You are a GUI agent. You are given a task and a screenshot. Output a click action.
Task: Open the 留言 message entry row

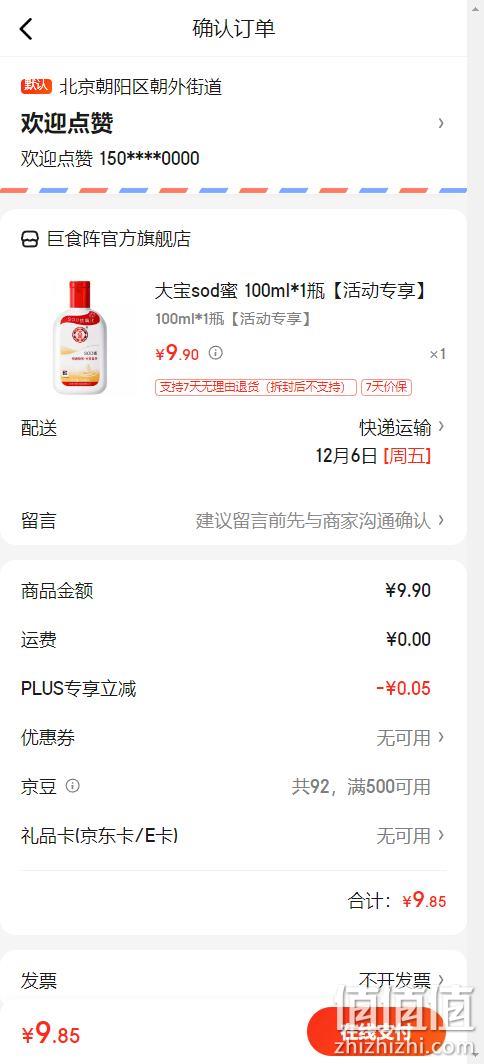pyautogui.click(x=234, y=520)
